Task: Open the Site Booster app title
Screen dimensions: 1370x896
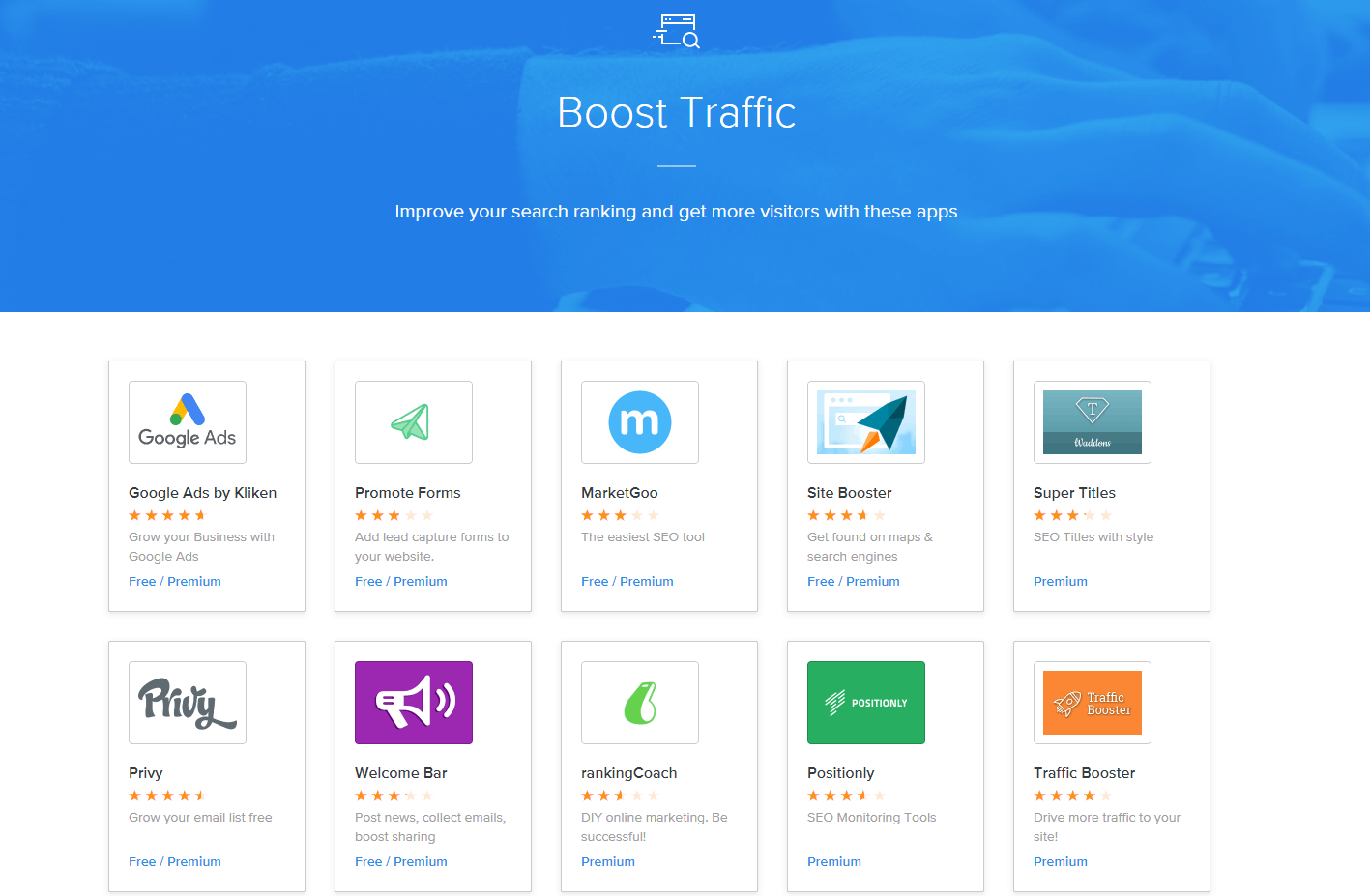Action: (x=850, y=493)
